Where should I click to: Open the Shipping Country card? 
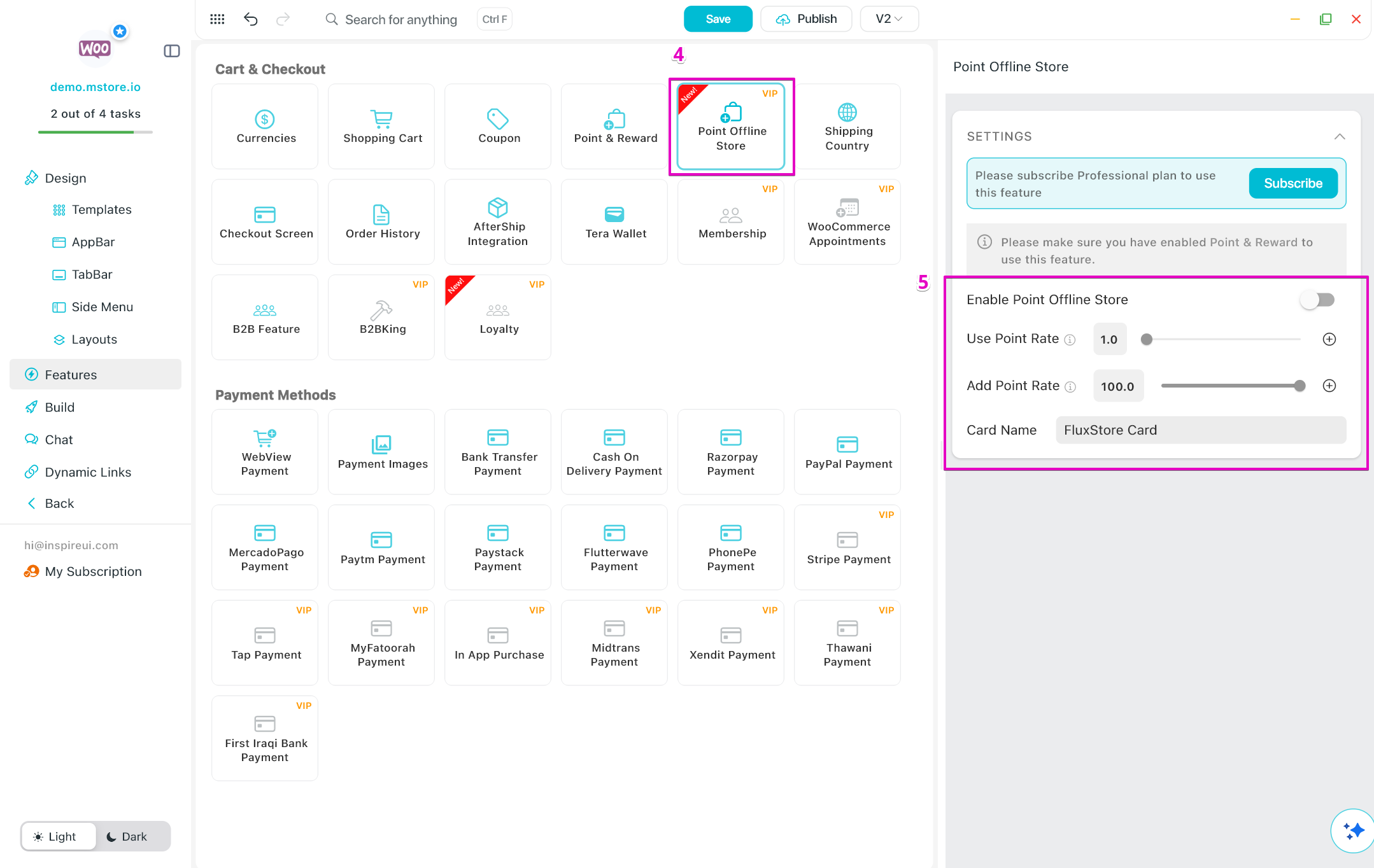pos(847,126)
